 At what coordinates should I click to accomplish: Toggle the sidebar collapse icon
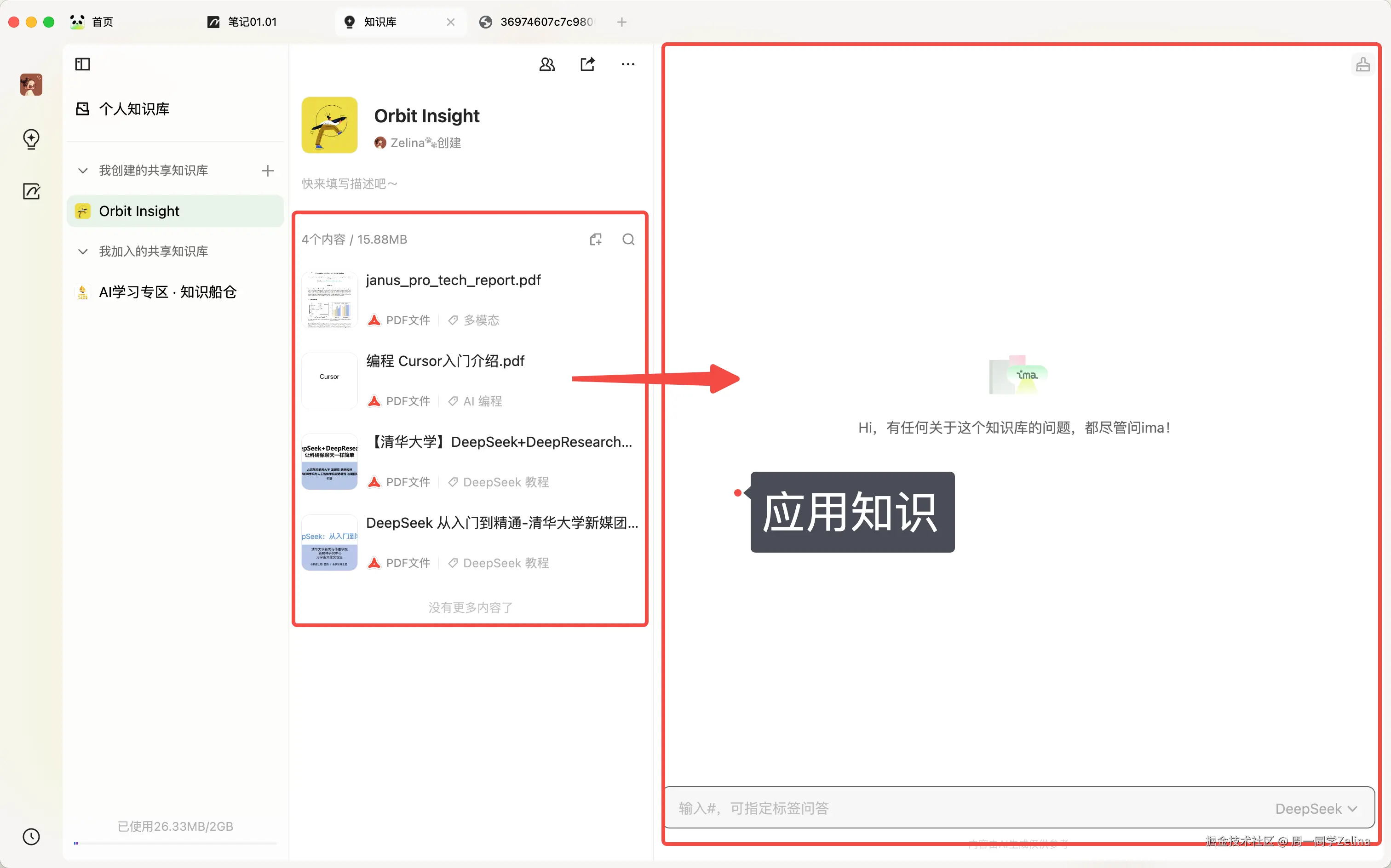pos(82,64)
